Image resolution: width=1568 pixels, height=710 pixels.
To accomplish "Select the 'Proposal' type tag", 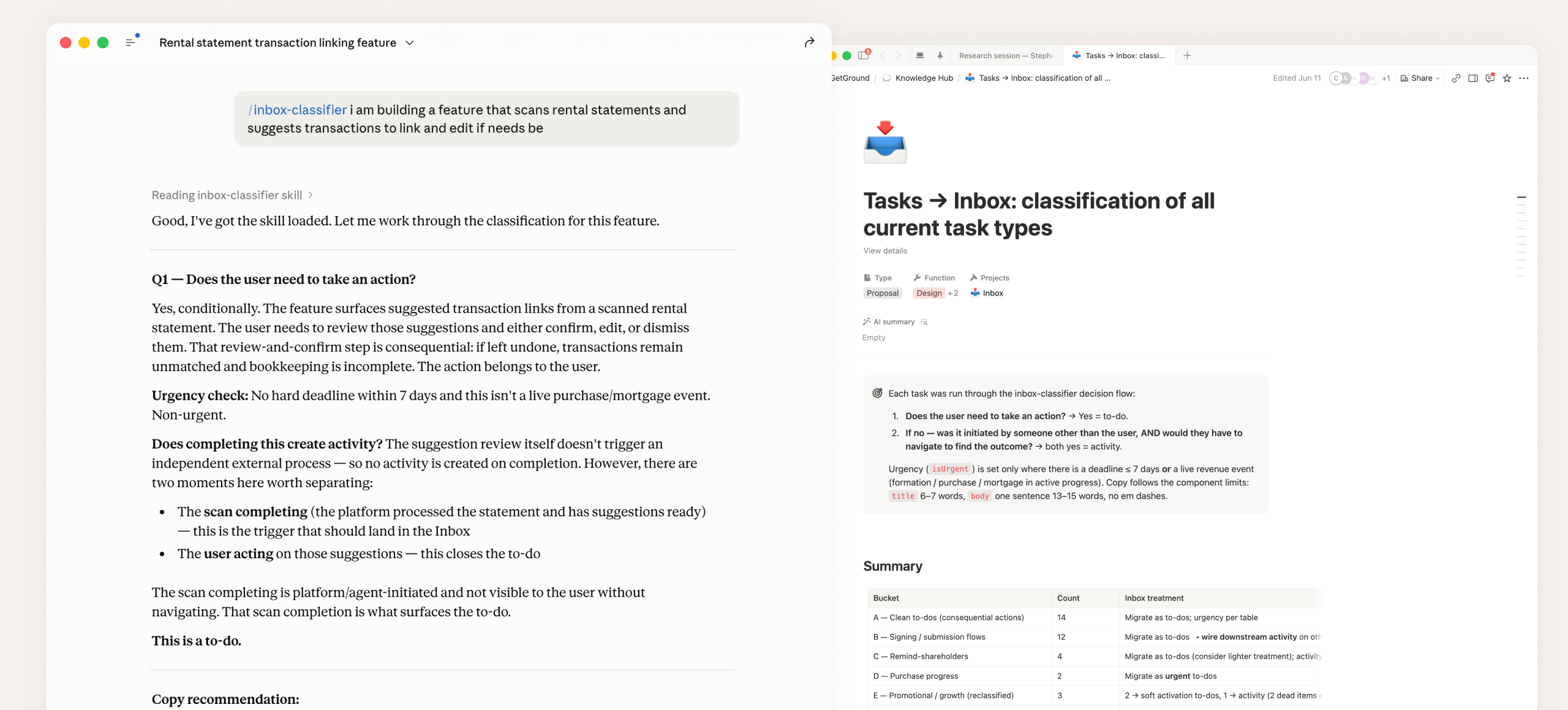I will tap(883, 293).
